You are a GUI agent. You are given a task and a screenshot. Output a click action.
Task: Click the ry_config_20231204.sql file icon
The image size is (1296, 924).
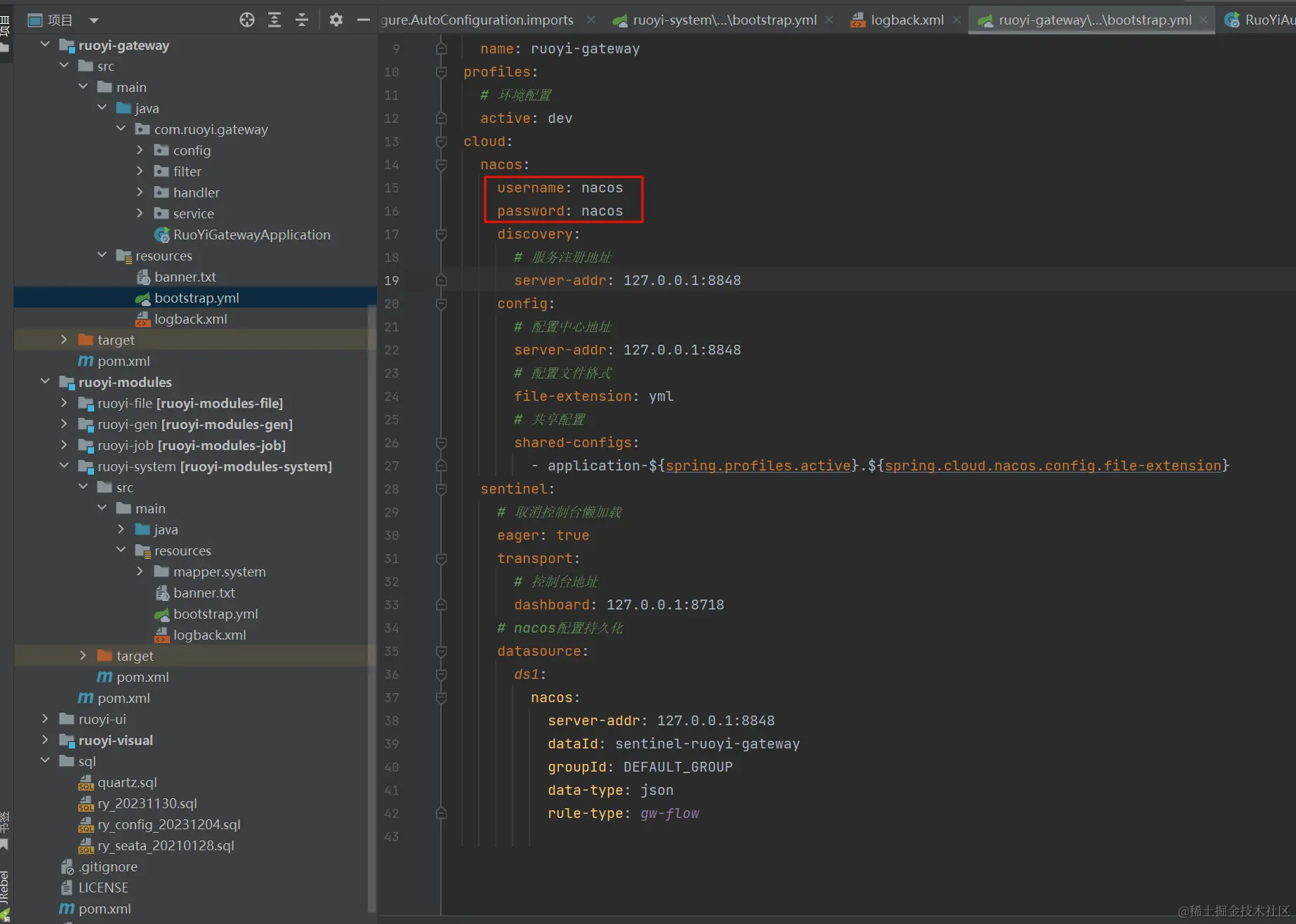[x=86, y=825]
